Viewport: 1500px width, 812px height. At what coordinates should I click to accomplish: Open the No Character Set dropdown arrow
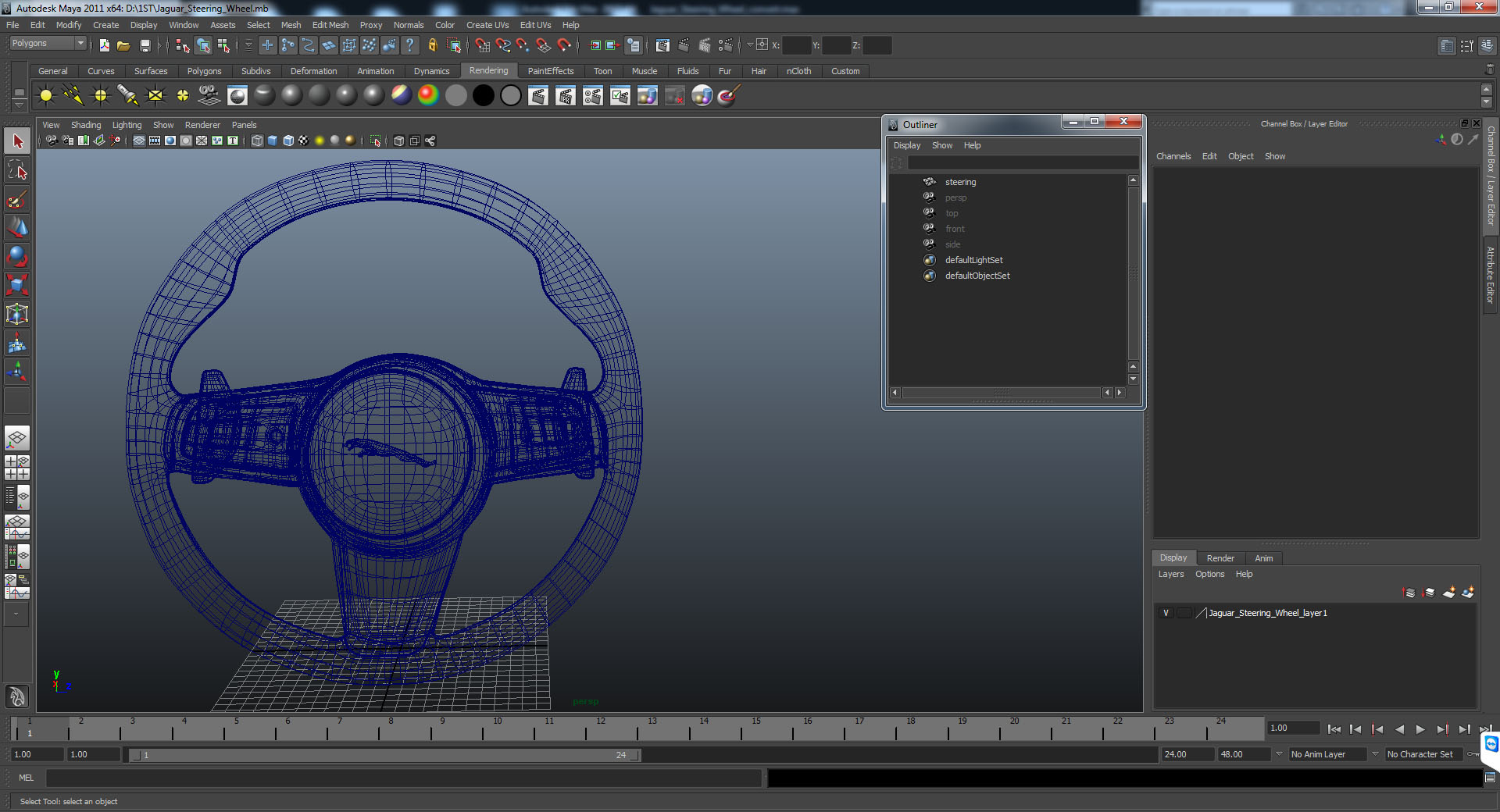click(1375, 754)
